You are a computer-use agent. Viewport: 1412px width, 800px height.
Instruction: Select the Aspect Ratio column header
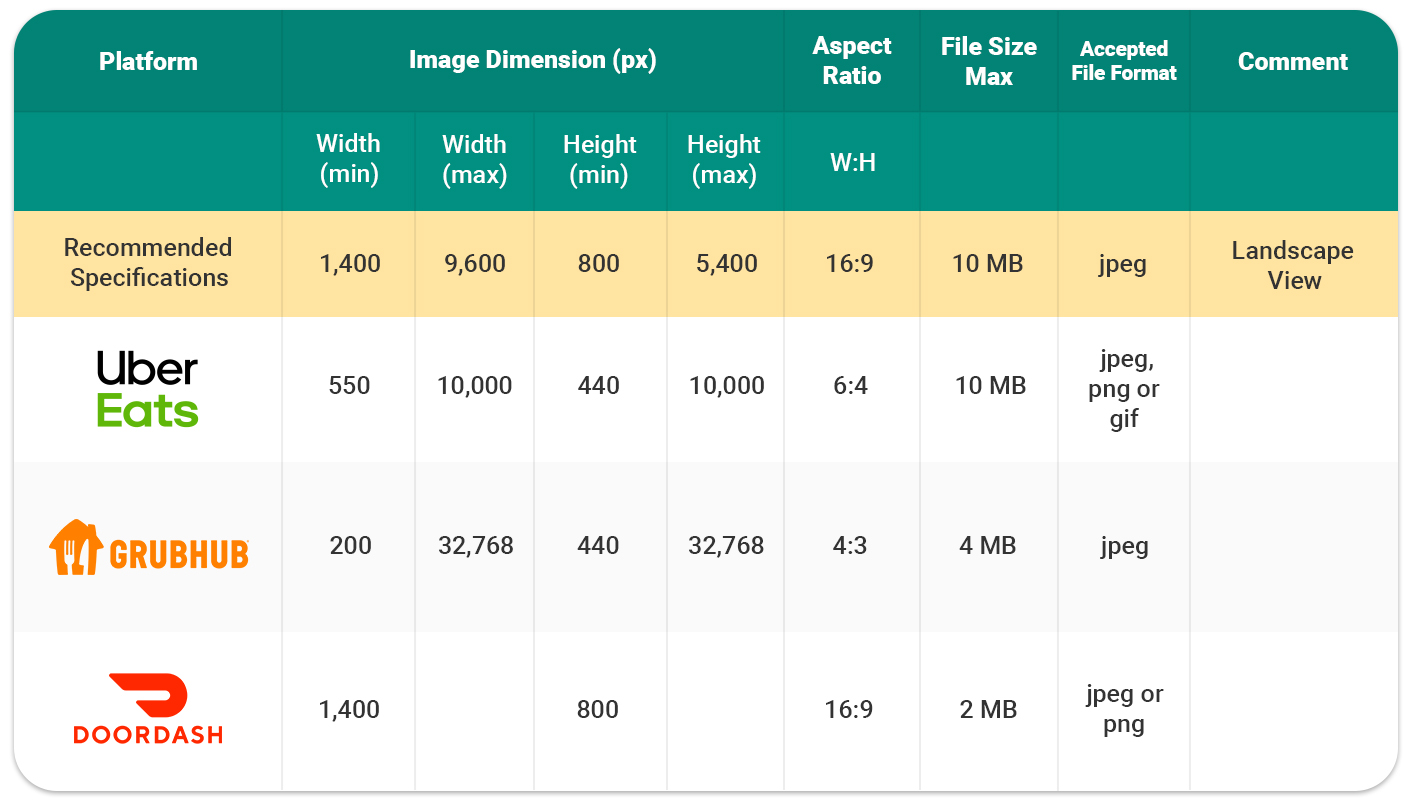coord(852,61)
